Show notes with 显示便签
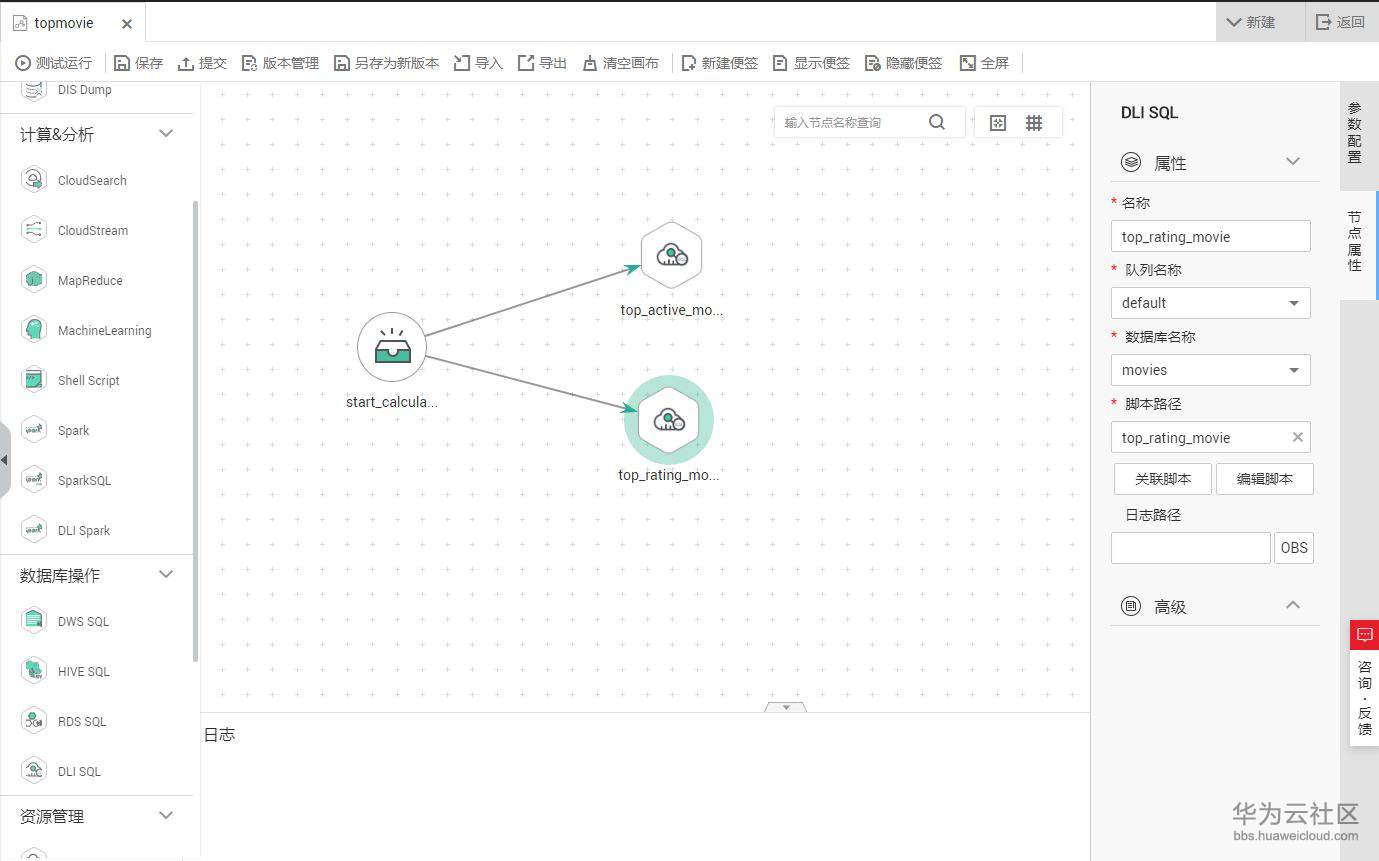 pos(811,63)
